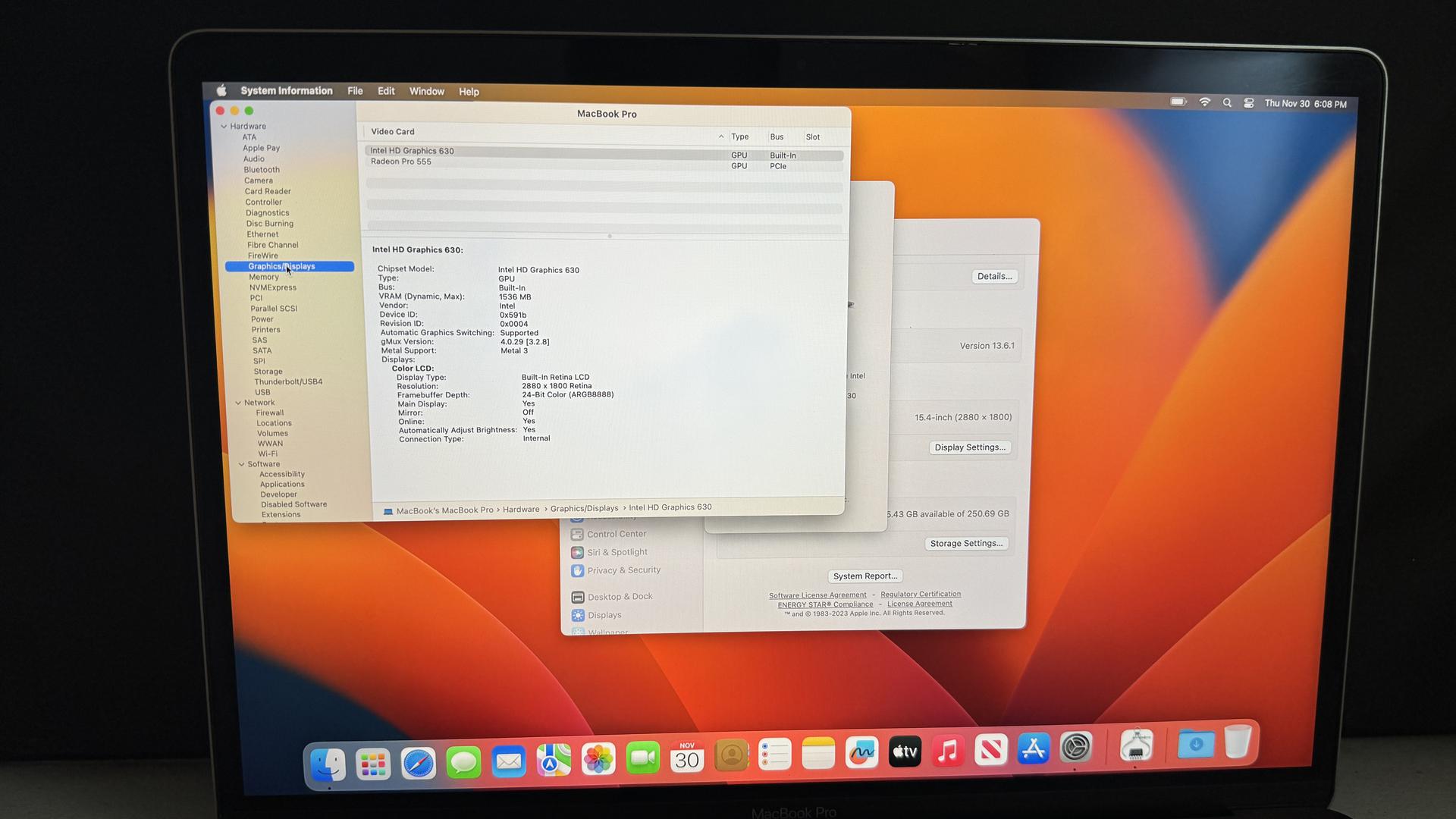Launch FaceTime from the Dock
This screenshot has width=1456, height=819.
pyautogui.click(x=643, y=758)
